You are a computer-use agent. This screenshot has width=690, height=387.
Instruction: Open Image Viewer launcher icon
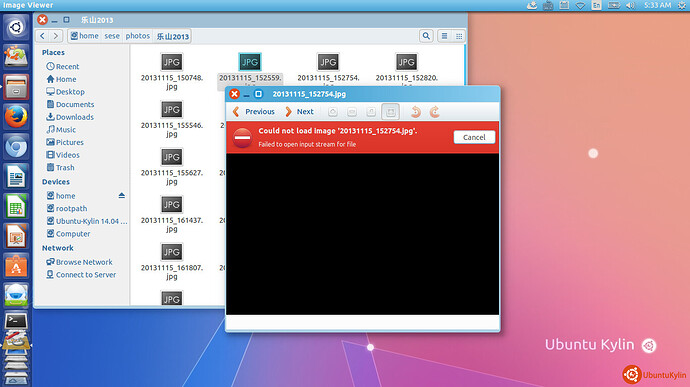click(x=16, y=342)
